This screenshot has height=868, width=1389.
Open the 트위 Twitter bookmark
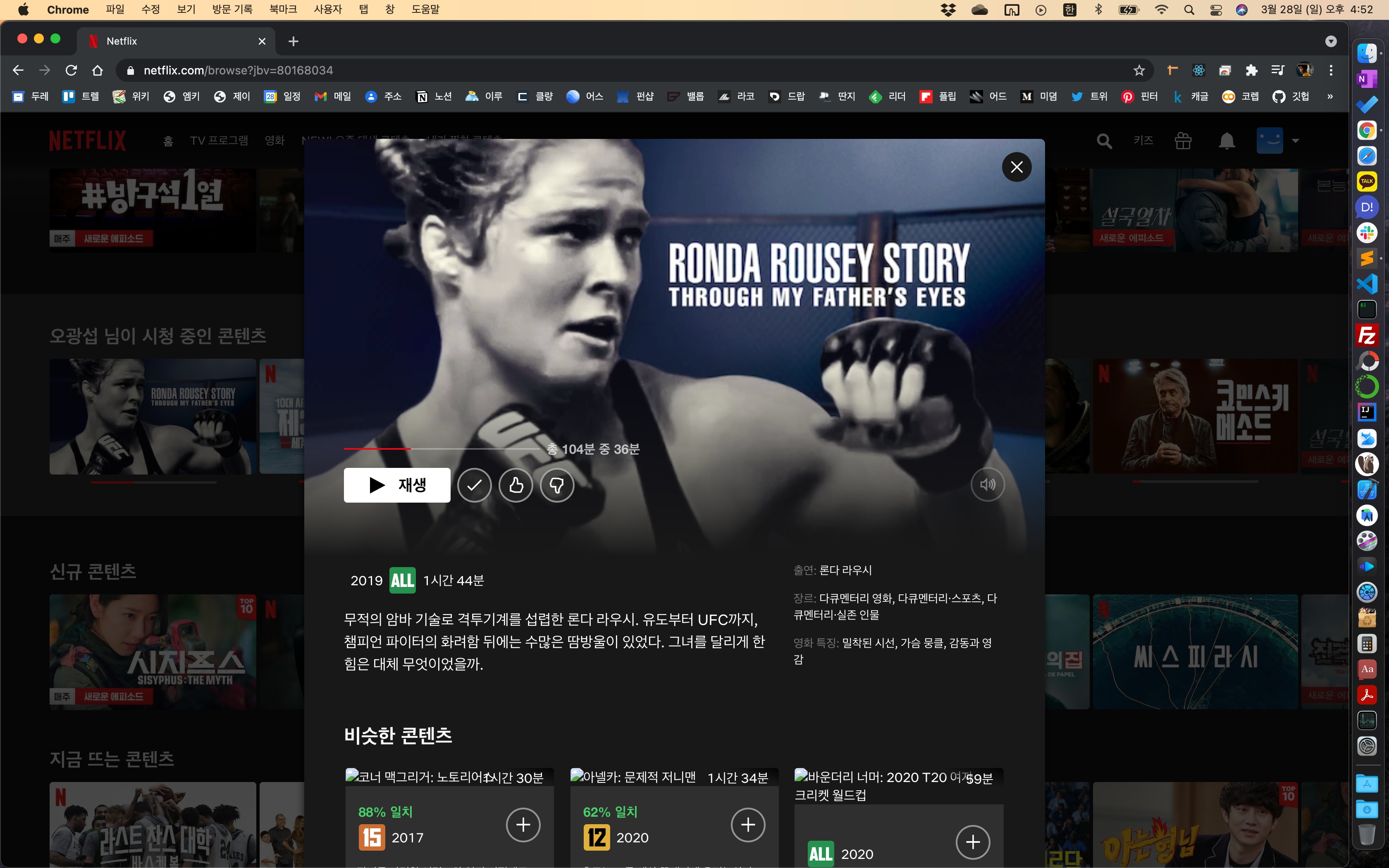tap(1089, 96)
